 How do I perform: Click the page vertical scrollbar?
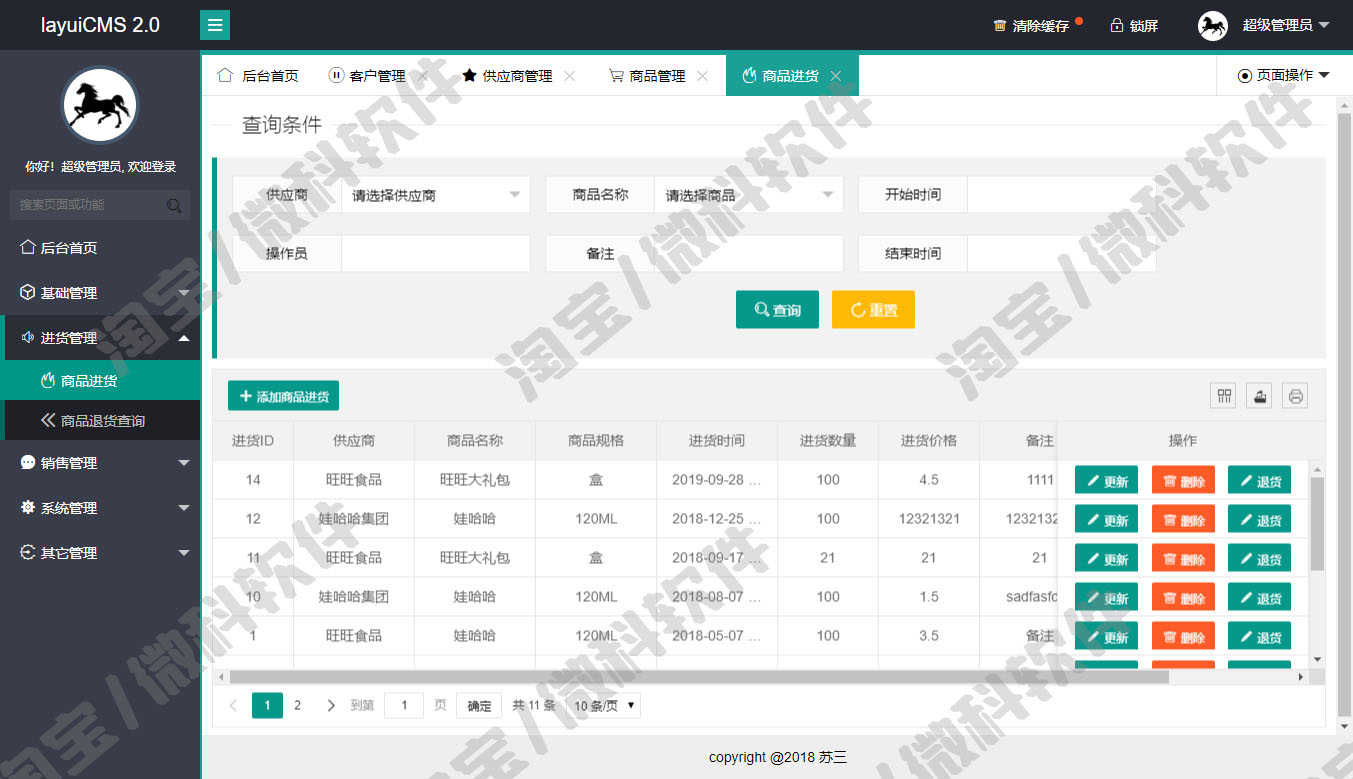click(x=1344, y=415)
